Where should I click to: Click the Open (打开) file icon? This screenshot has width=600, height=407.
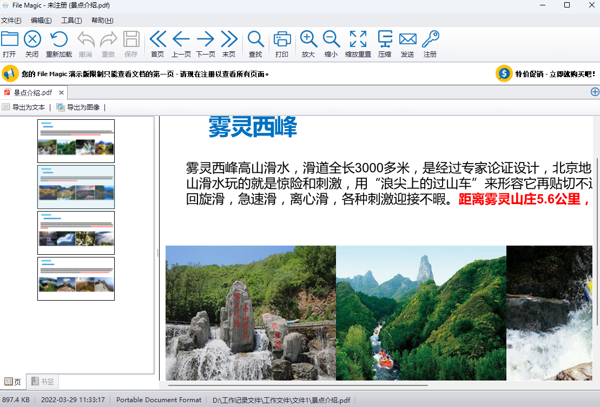(x=10, y=43)
